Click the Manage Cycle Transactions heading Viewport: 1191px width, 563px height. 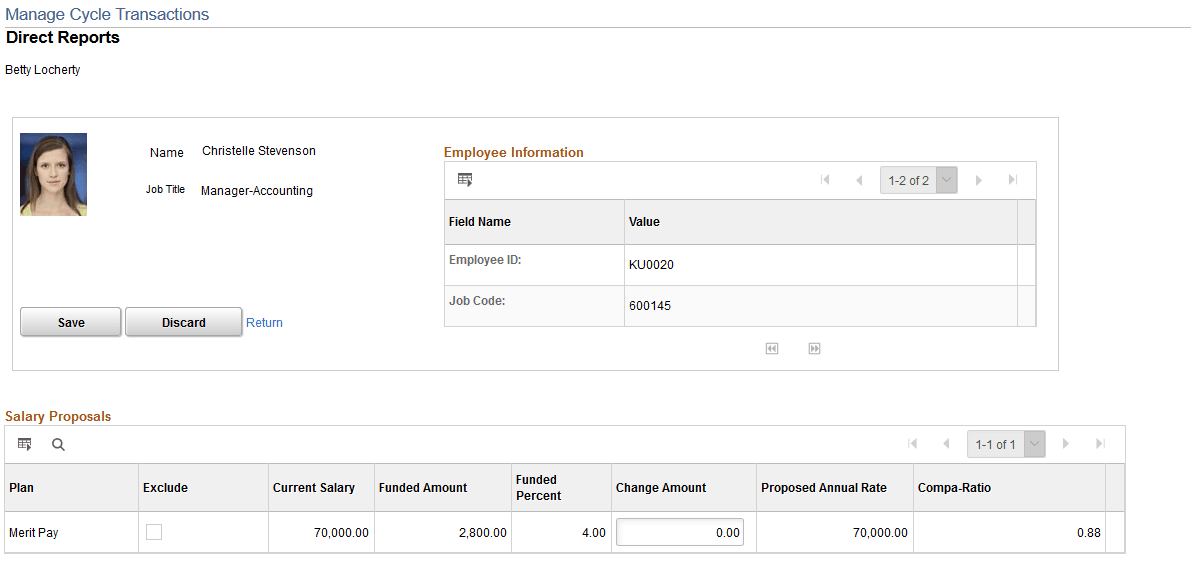pos(107,14)
